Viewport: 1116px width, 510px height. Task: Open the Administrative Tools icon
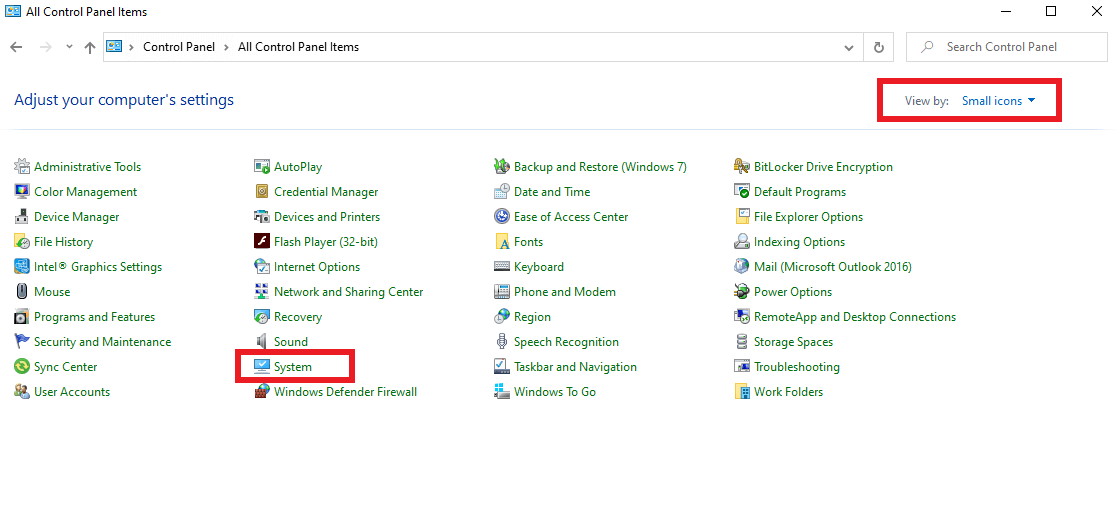(x=22, y=166)
